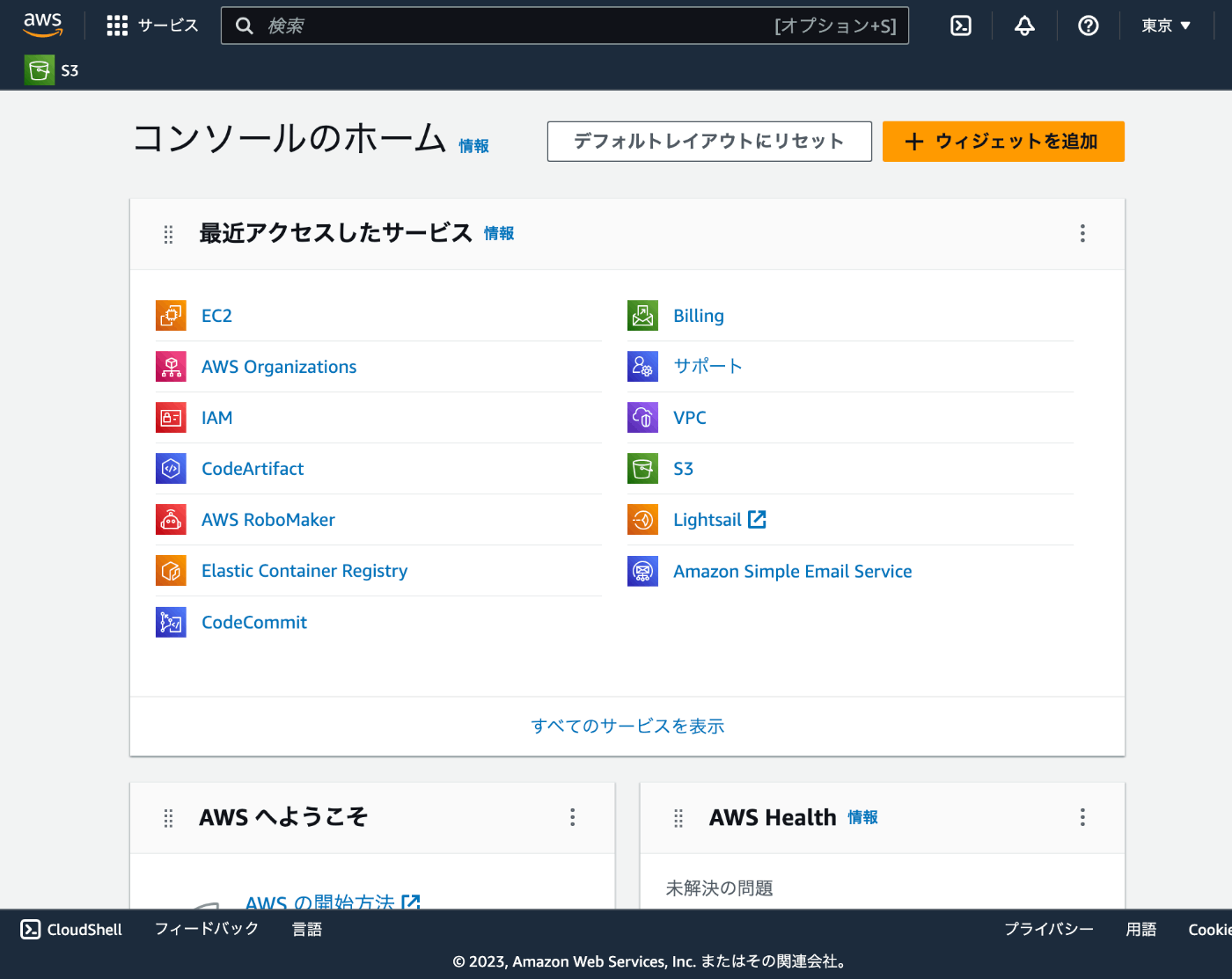
Task: Click デフォルトレイアウトにリセット button
Action: (709, 142)
